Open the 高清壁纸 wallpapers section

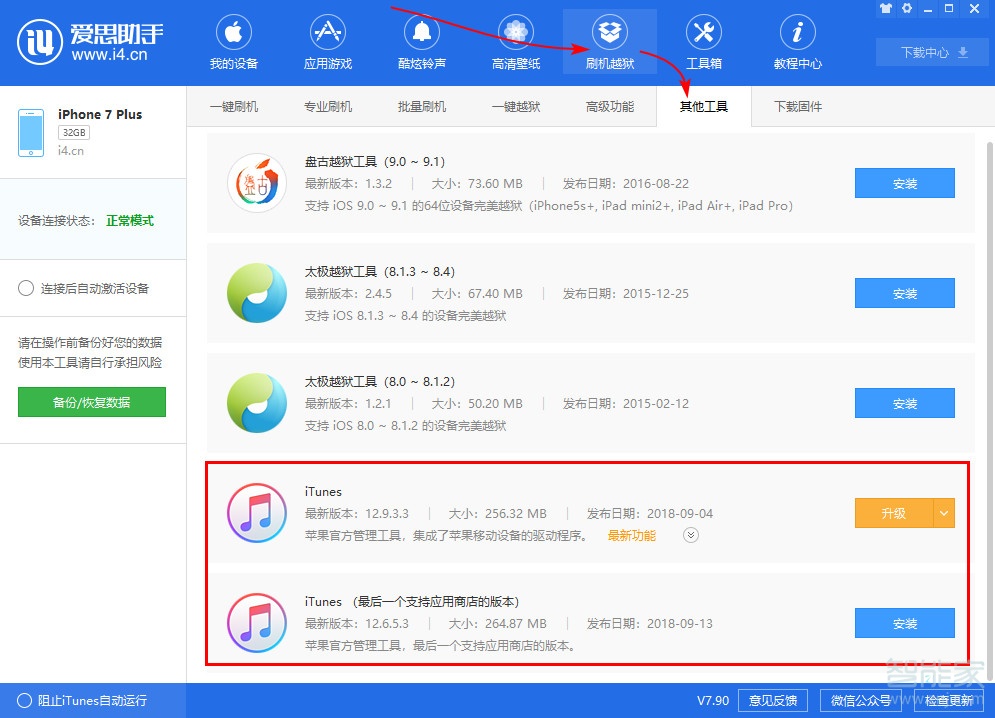pos(515,40)
